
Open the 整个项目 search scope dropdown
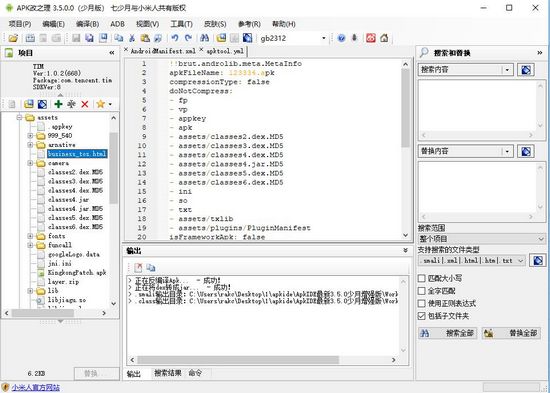coord(482,239)
